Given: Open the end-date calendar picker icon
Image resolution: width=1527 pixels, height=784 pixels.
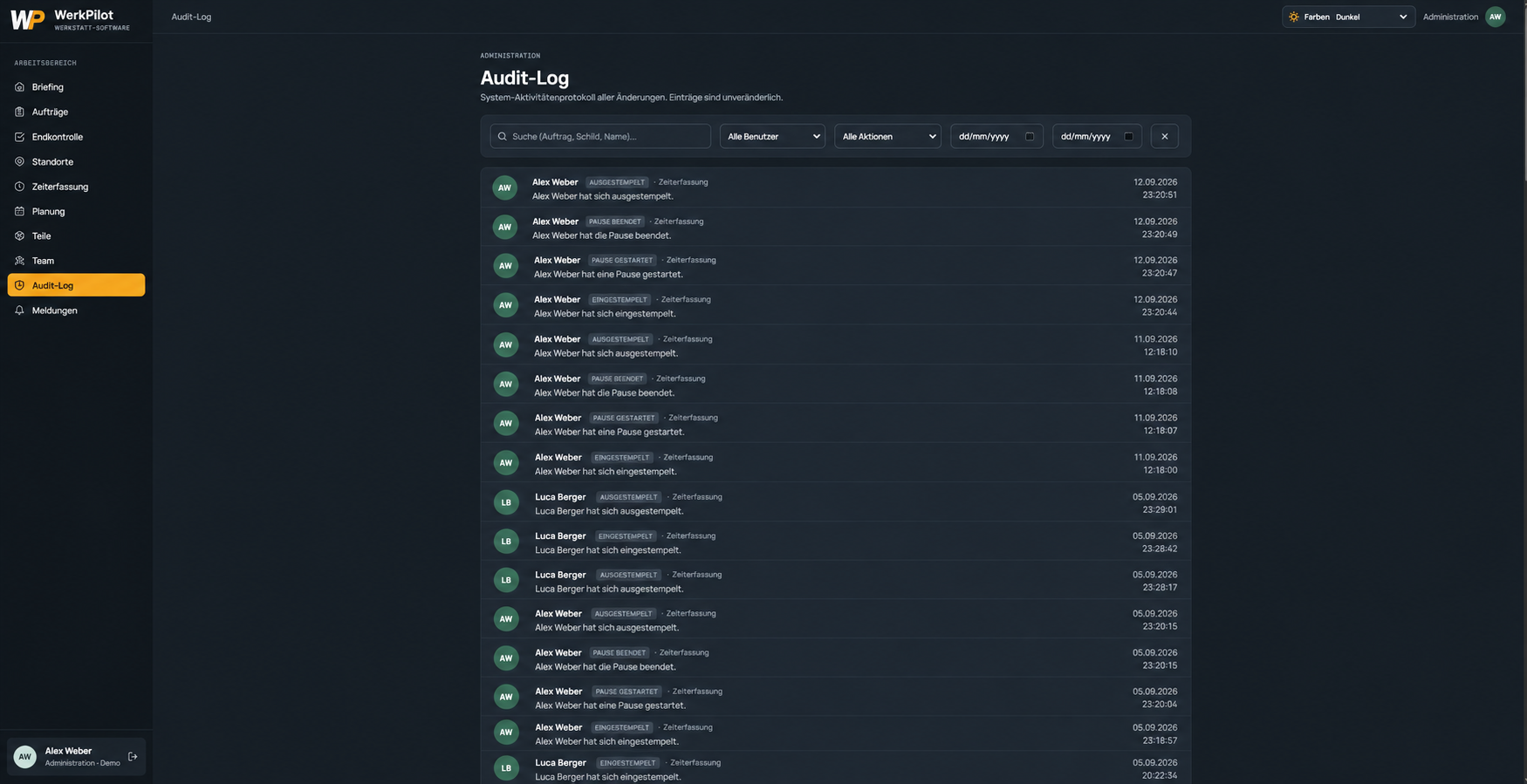Looking at the screenshot, I should point(1128,136).
